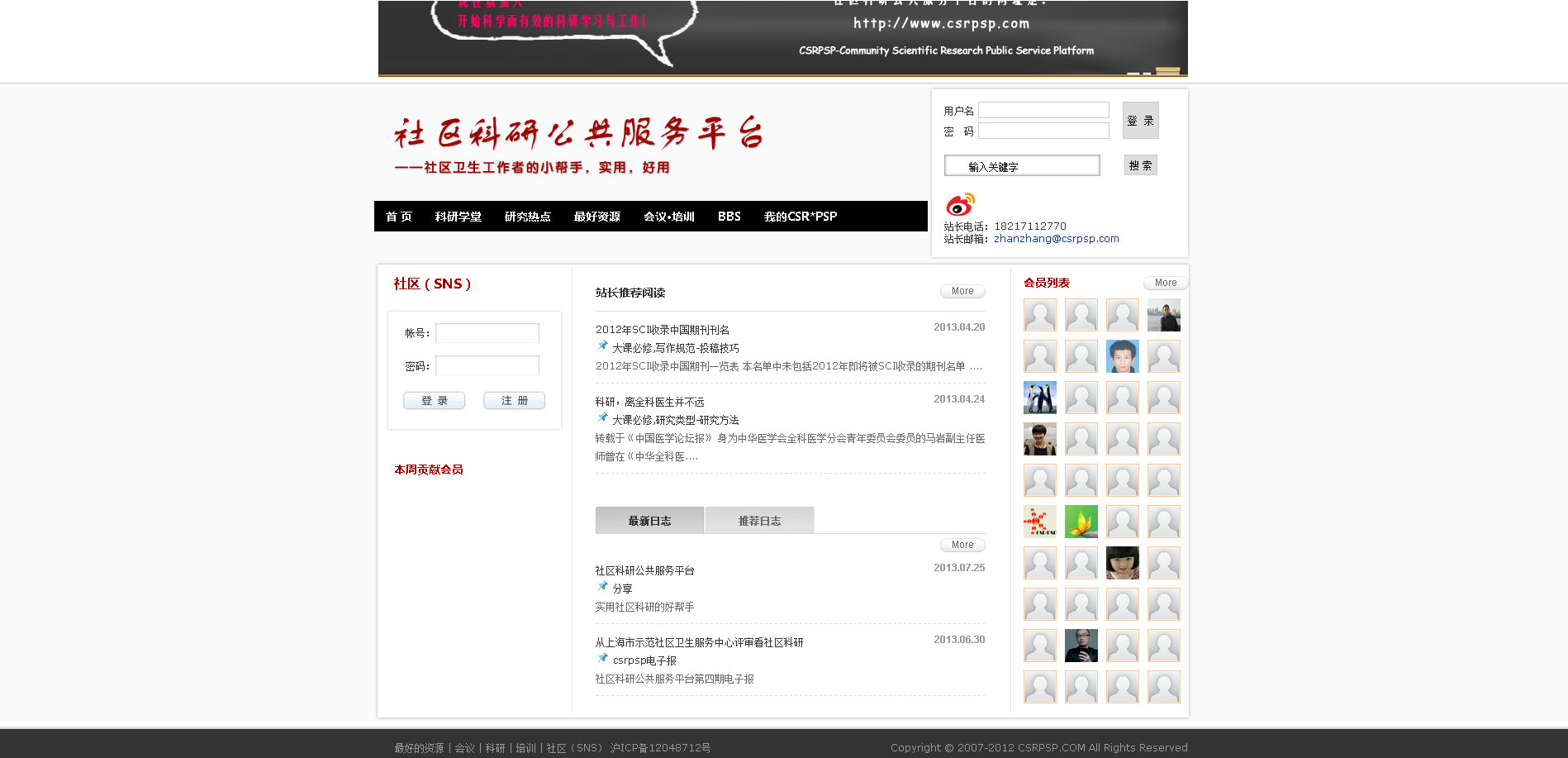Click pin icon beside 分享 tag
This screenshot has height=758, width=1568.
click(x=603, y=587)
